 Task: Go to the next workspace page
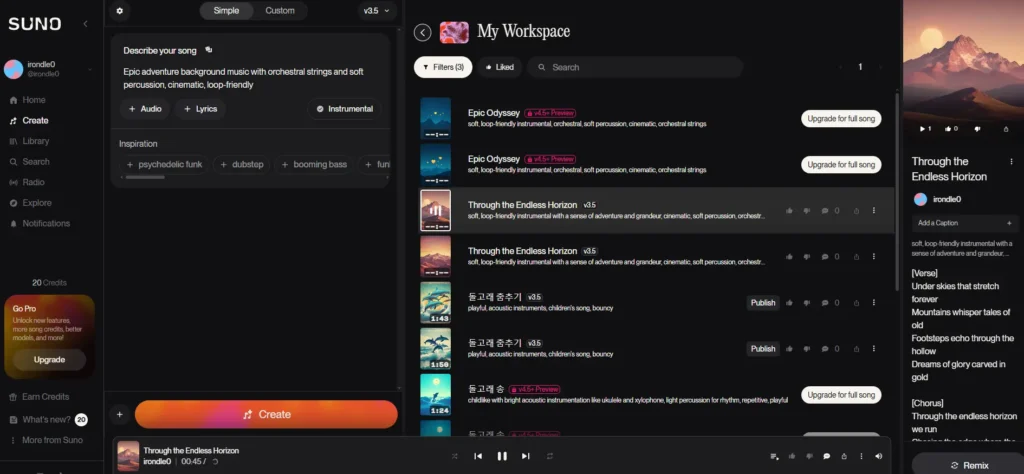880,67
